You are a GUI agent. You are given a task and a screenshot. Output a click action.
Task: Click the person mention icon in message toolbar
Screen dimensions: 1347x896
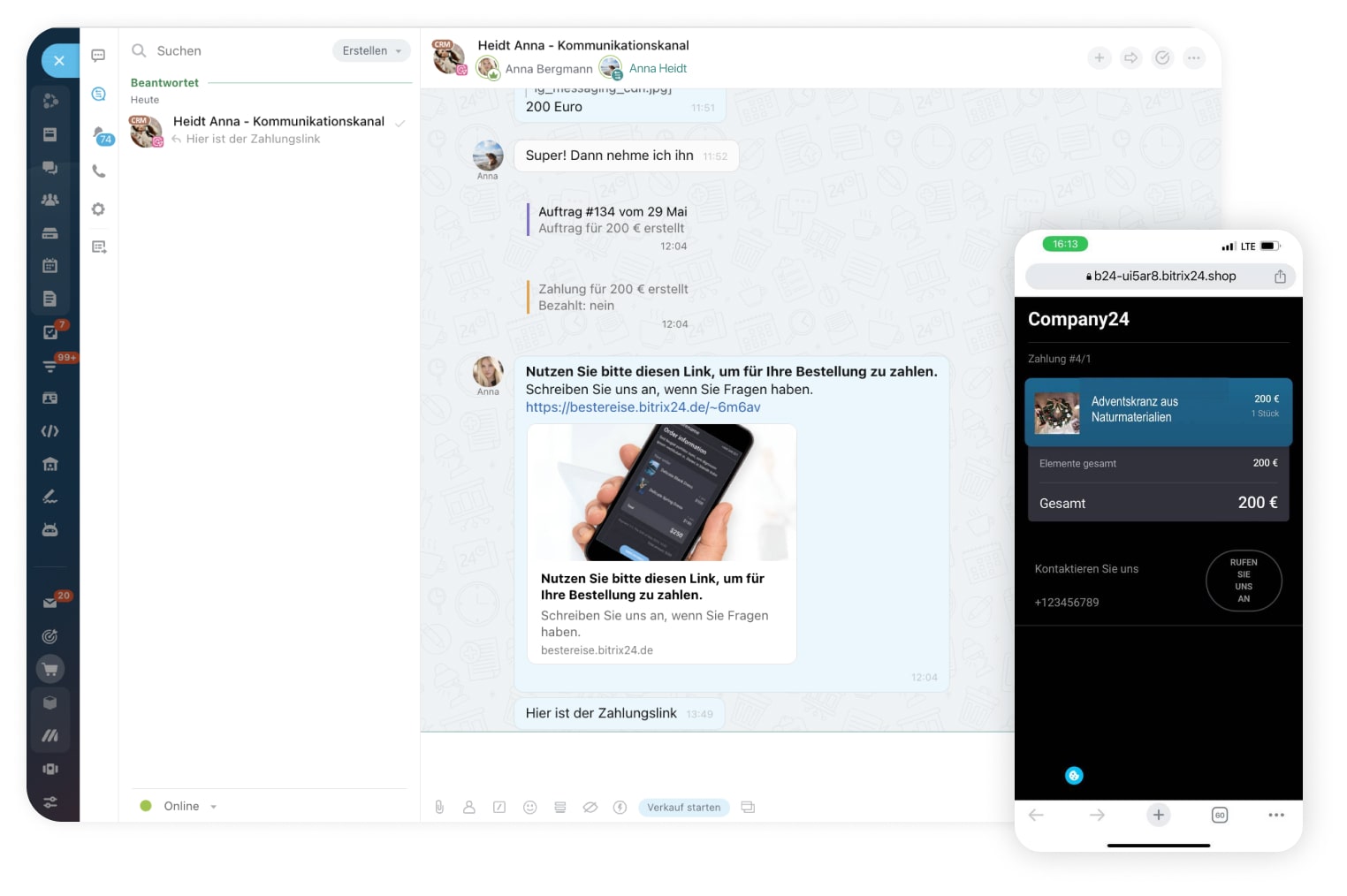[469, 807]
